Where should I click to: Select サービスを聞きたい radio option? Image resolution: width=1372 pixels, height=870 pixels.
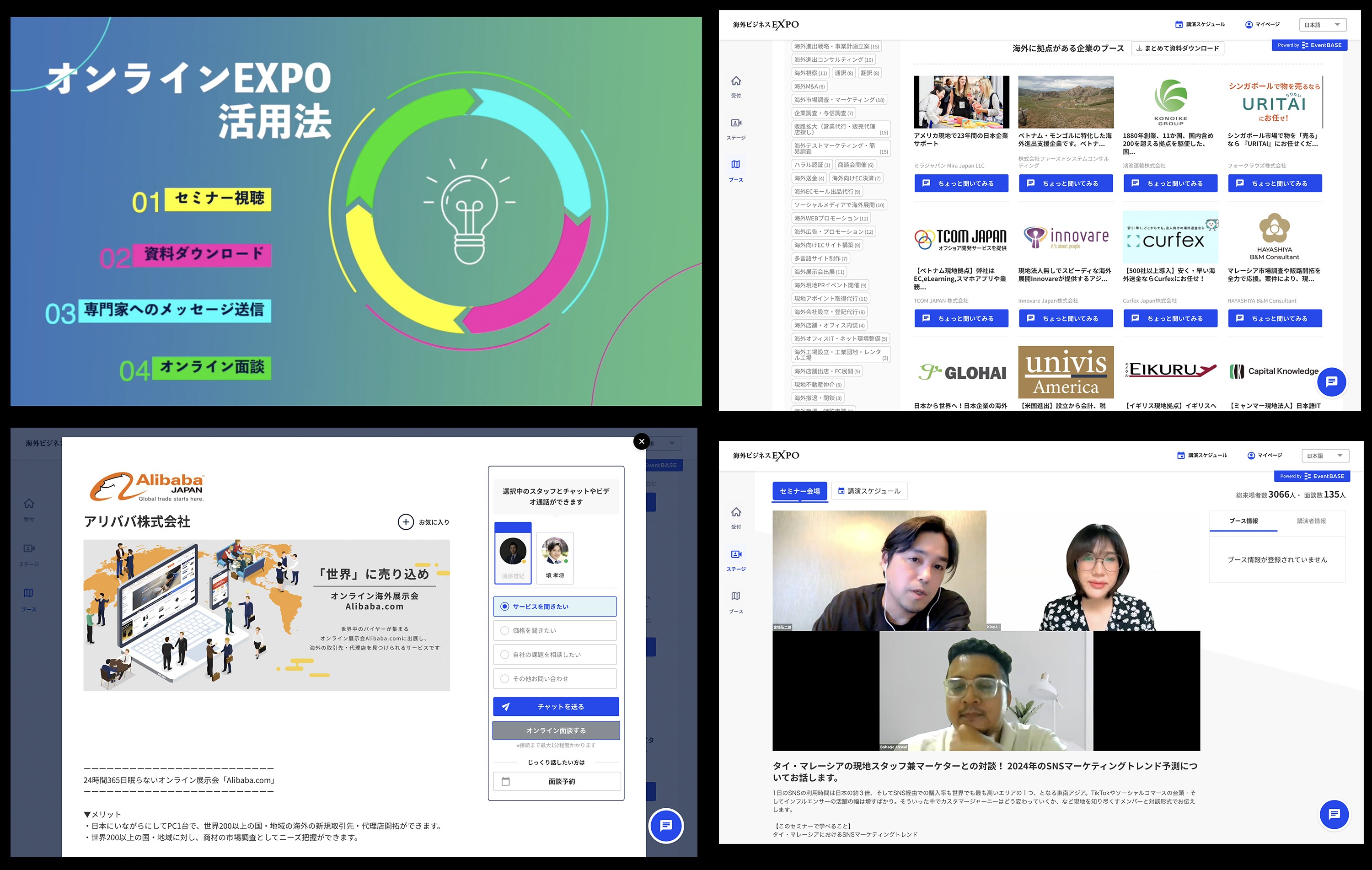pyautogui.click(x=555, y=607)
